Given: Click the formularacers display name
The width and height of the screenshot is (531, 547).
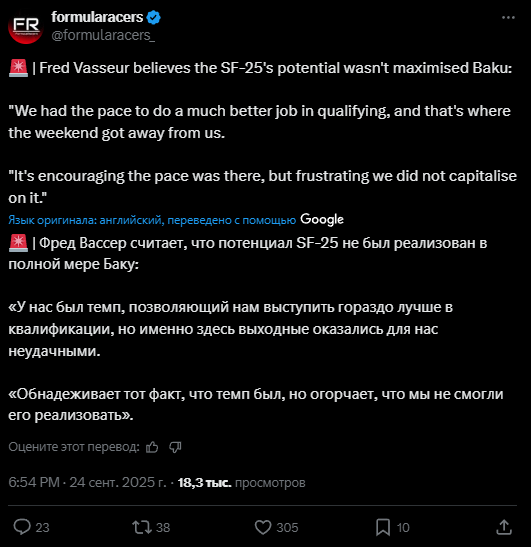Looking at the screenshot, I should [97, 17].
